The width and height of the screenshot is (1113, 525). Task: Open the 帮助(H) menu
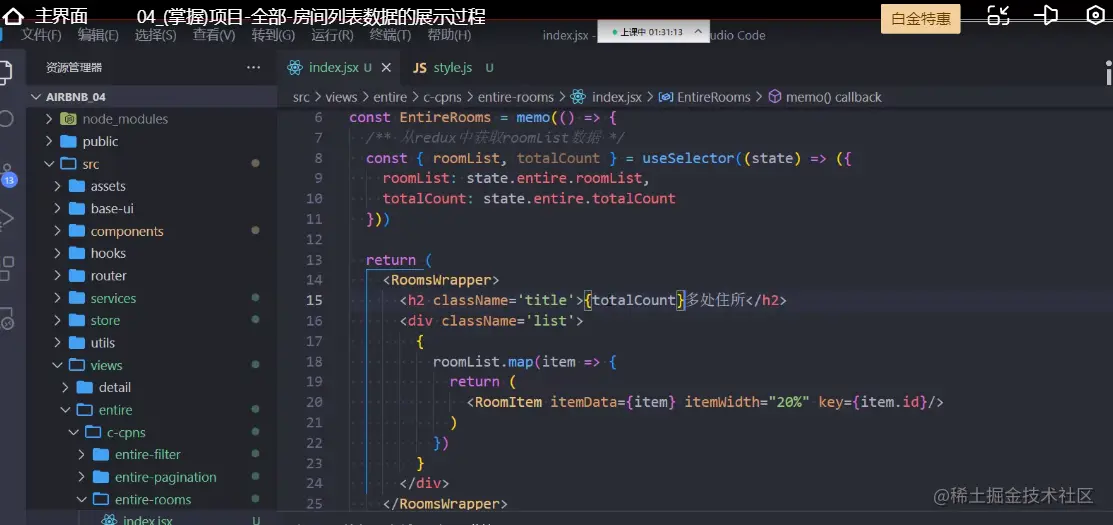coord(449,35)
